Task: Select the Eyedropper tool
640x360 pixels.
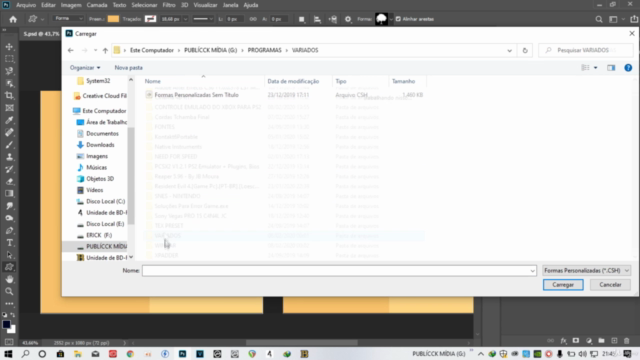Action: (9, 120)
